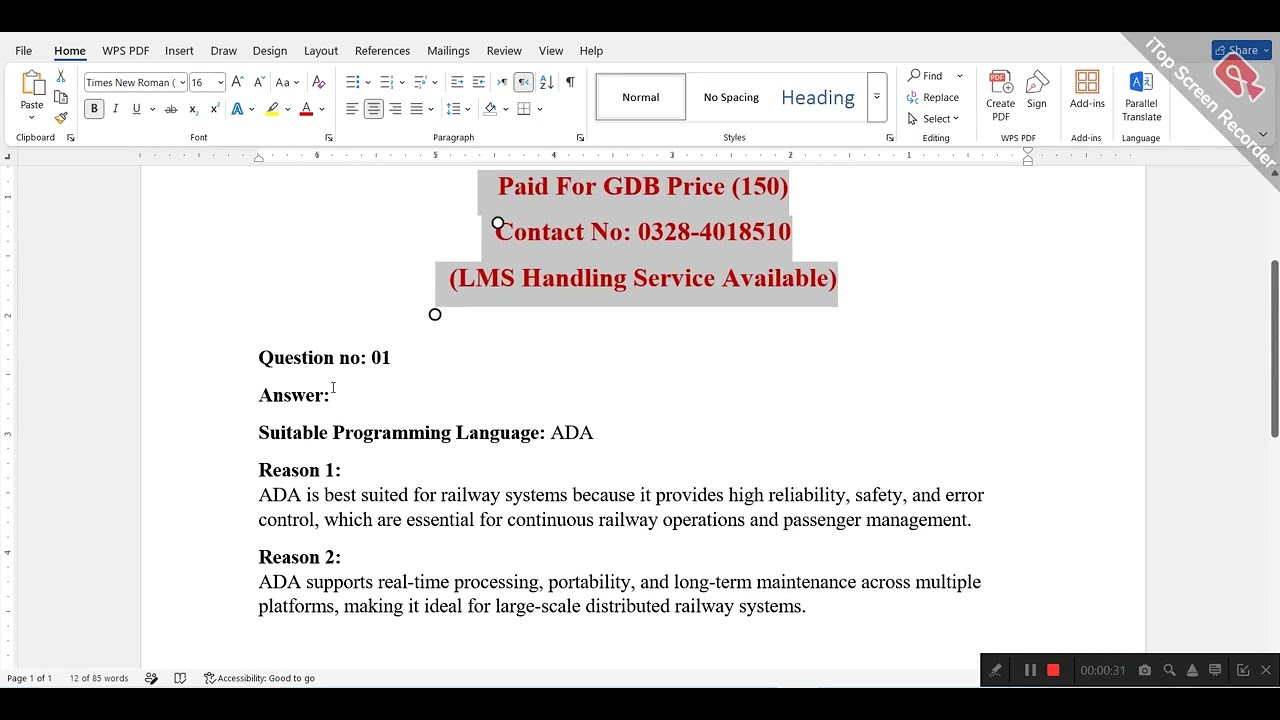Select the Format Painter brush
Image resolution: width=1280 pixels, height=720 pixels.
coord(61,118)
